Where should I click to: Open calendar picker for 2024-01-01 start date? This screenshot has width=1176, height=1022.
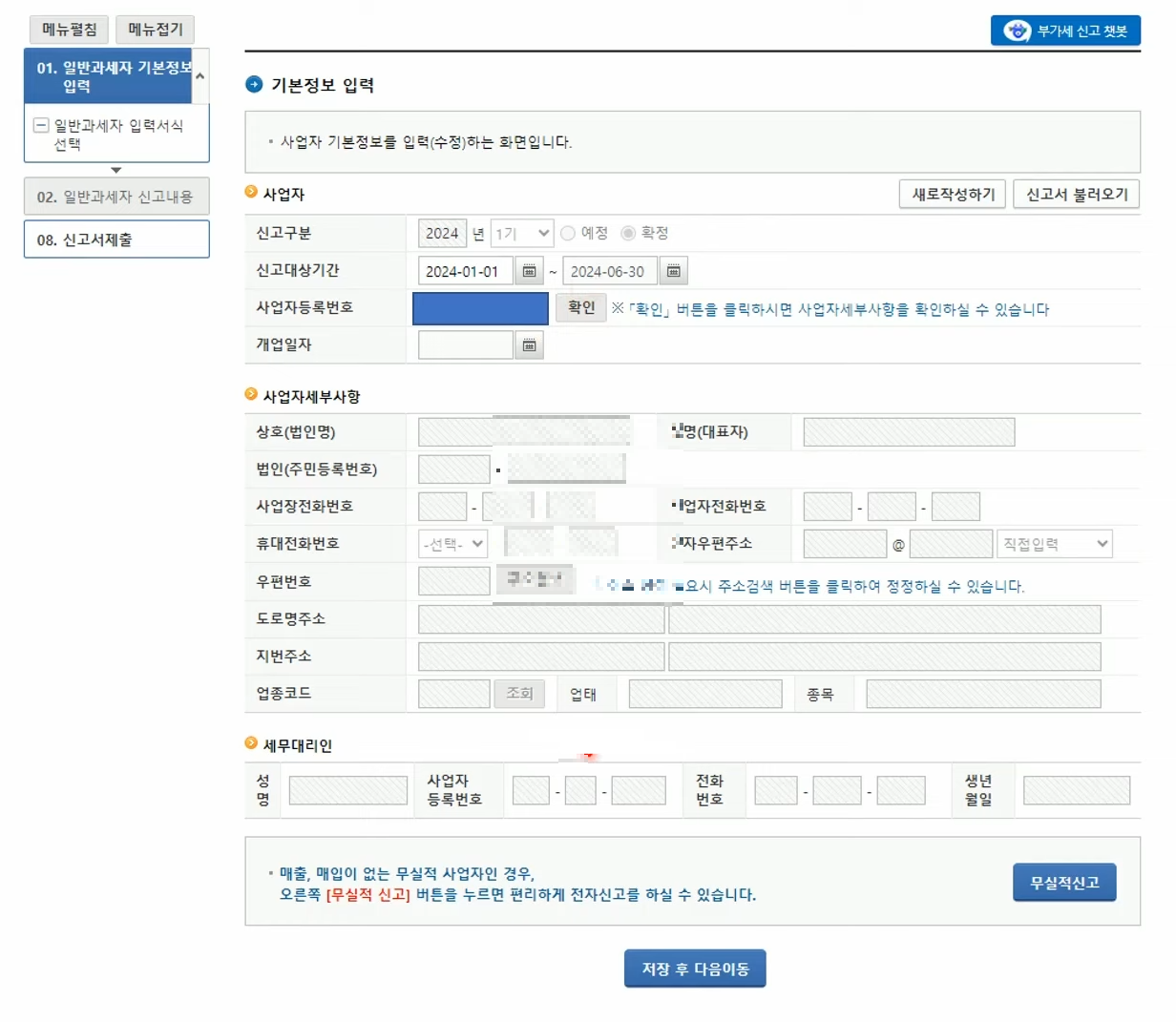coord(531,270)
